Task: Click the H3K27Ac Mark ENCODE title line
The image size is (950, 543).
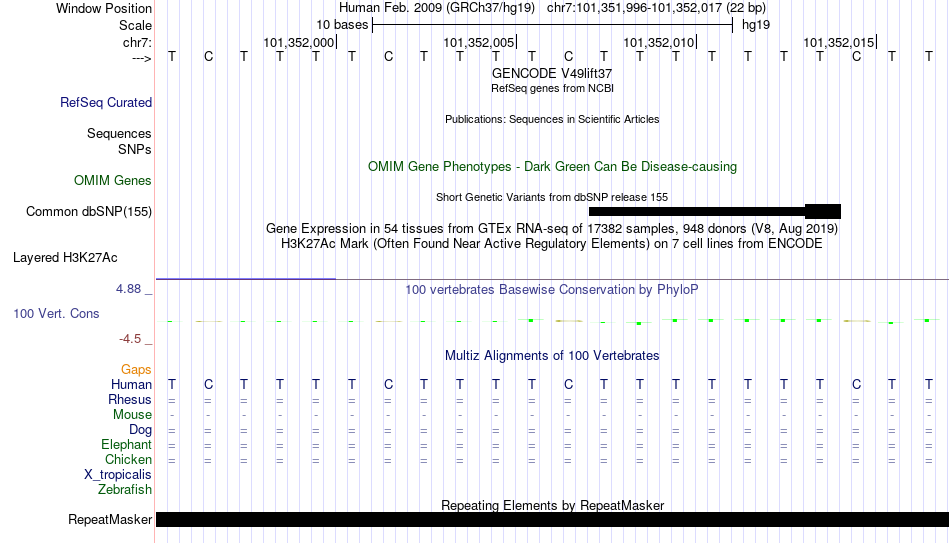Action: [552, 244]
